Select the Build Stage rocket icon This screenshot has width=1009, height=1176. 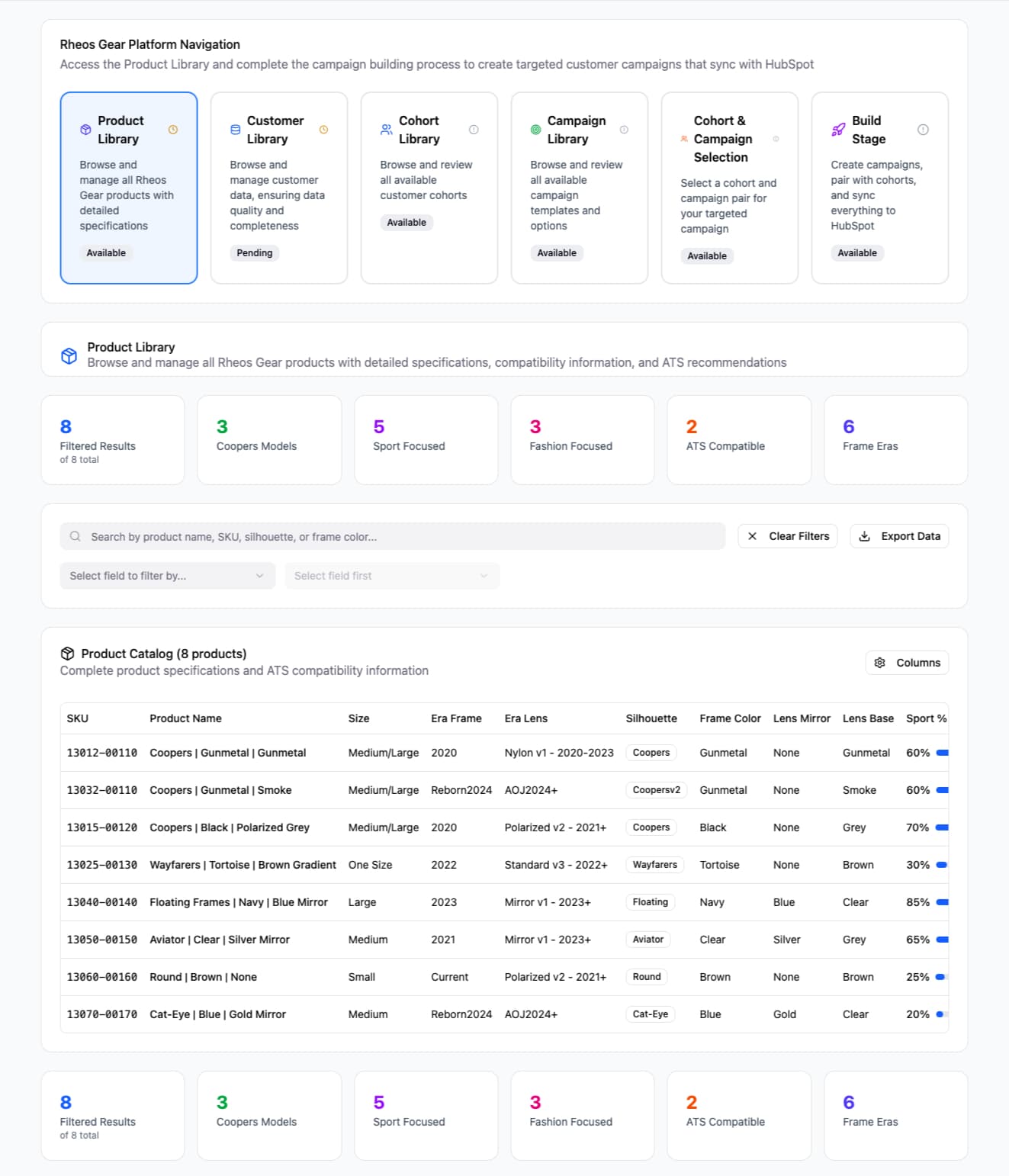(x=837, y=130)
